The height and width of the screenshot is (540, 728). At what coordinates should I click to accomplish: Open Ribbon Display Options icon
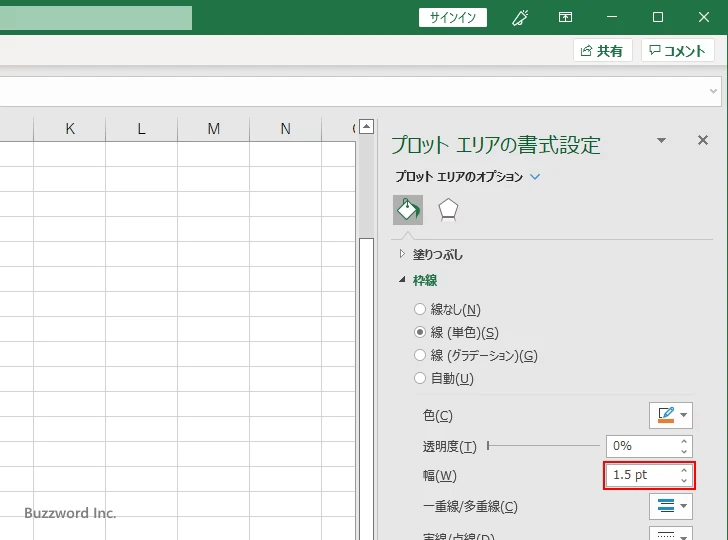pyautogui.click(x=565, y=17)
